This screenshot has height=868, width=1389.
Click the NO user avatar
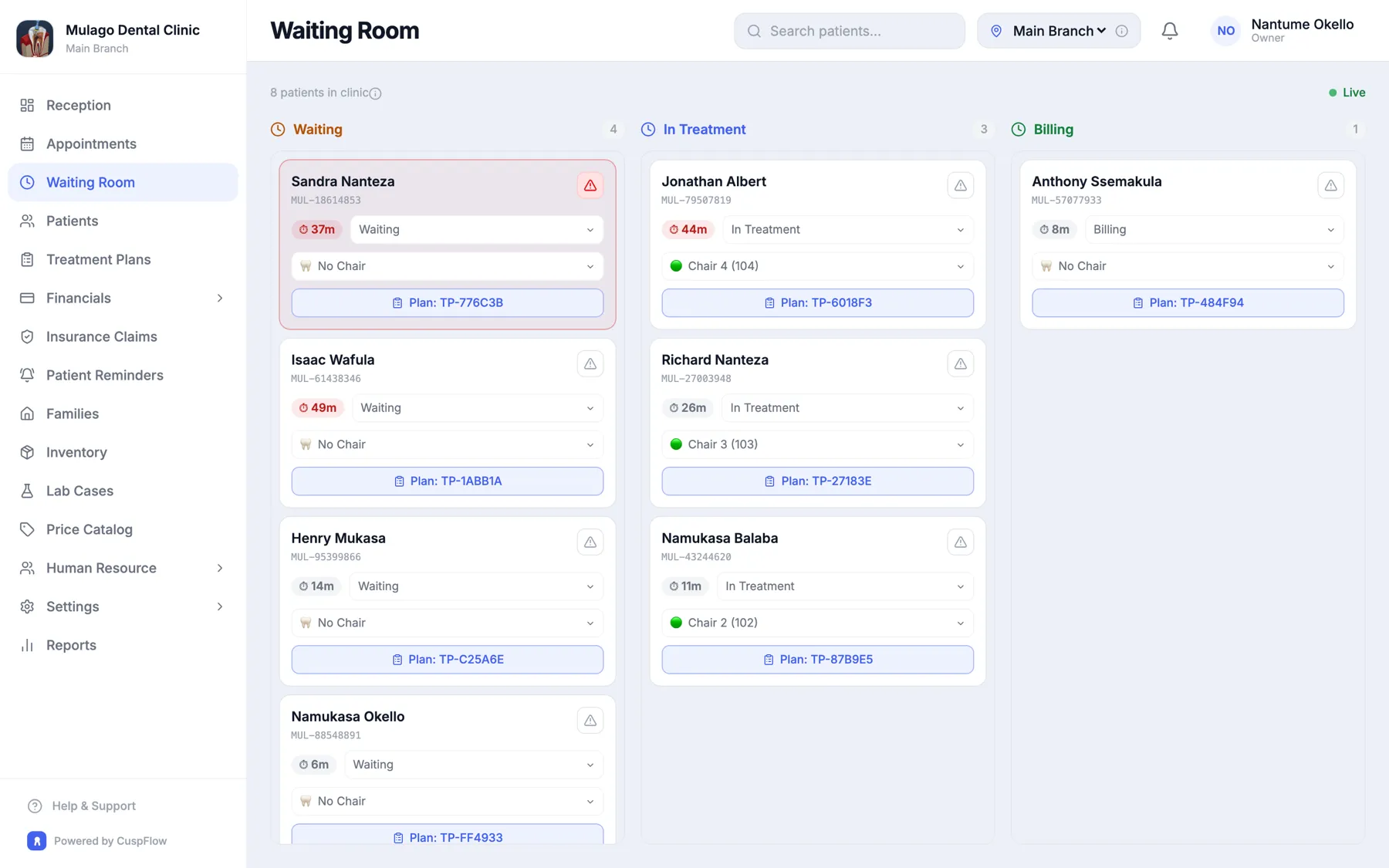pos(1225,31)
